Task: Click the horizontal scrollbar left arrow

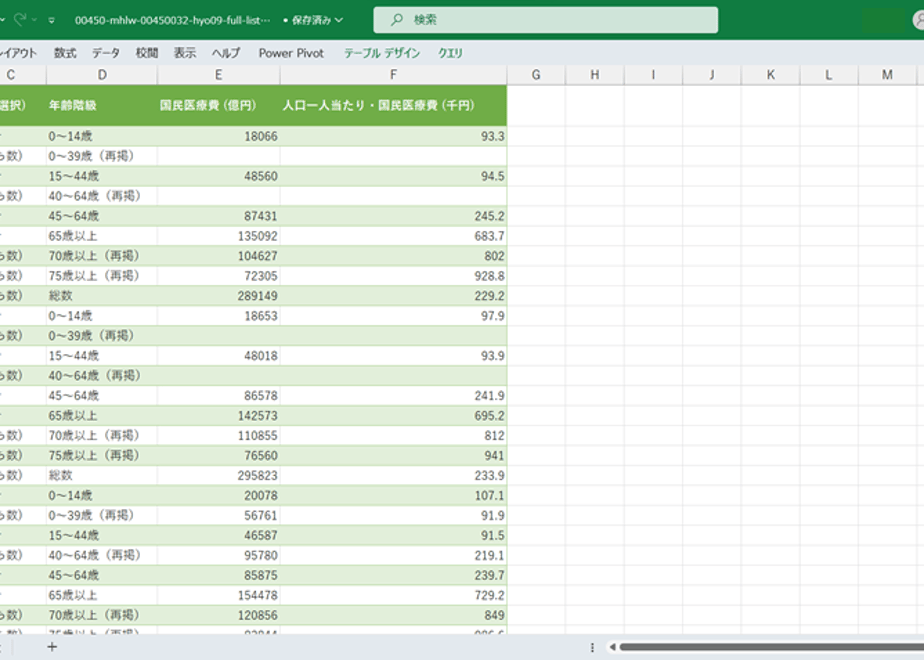Action: (612, 647)
